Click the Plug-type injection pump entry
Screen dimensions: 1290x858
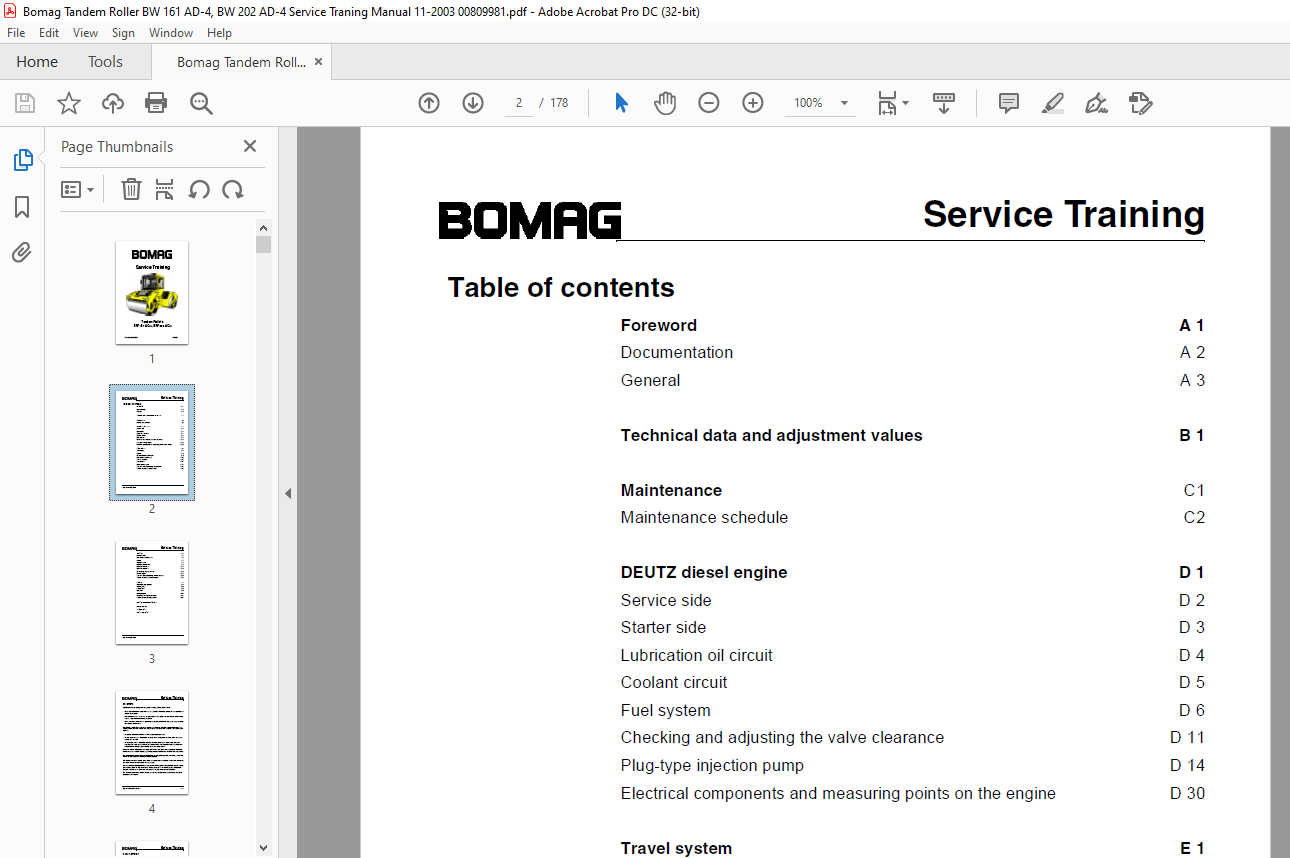[712, 765]
